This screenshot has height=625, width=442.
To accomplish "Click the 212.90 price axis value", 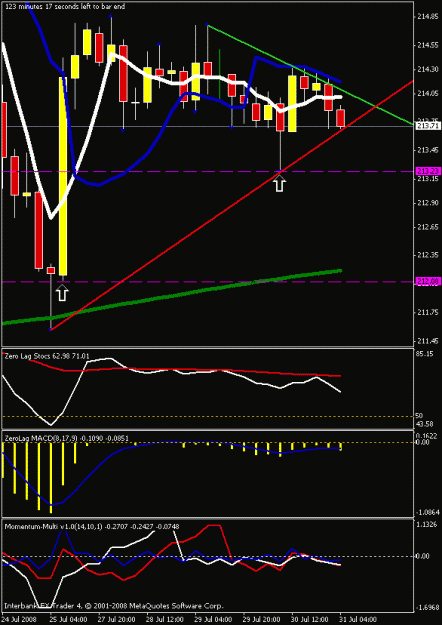I will (x=428, y=203).
